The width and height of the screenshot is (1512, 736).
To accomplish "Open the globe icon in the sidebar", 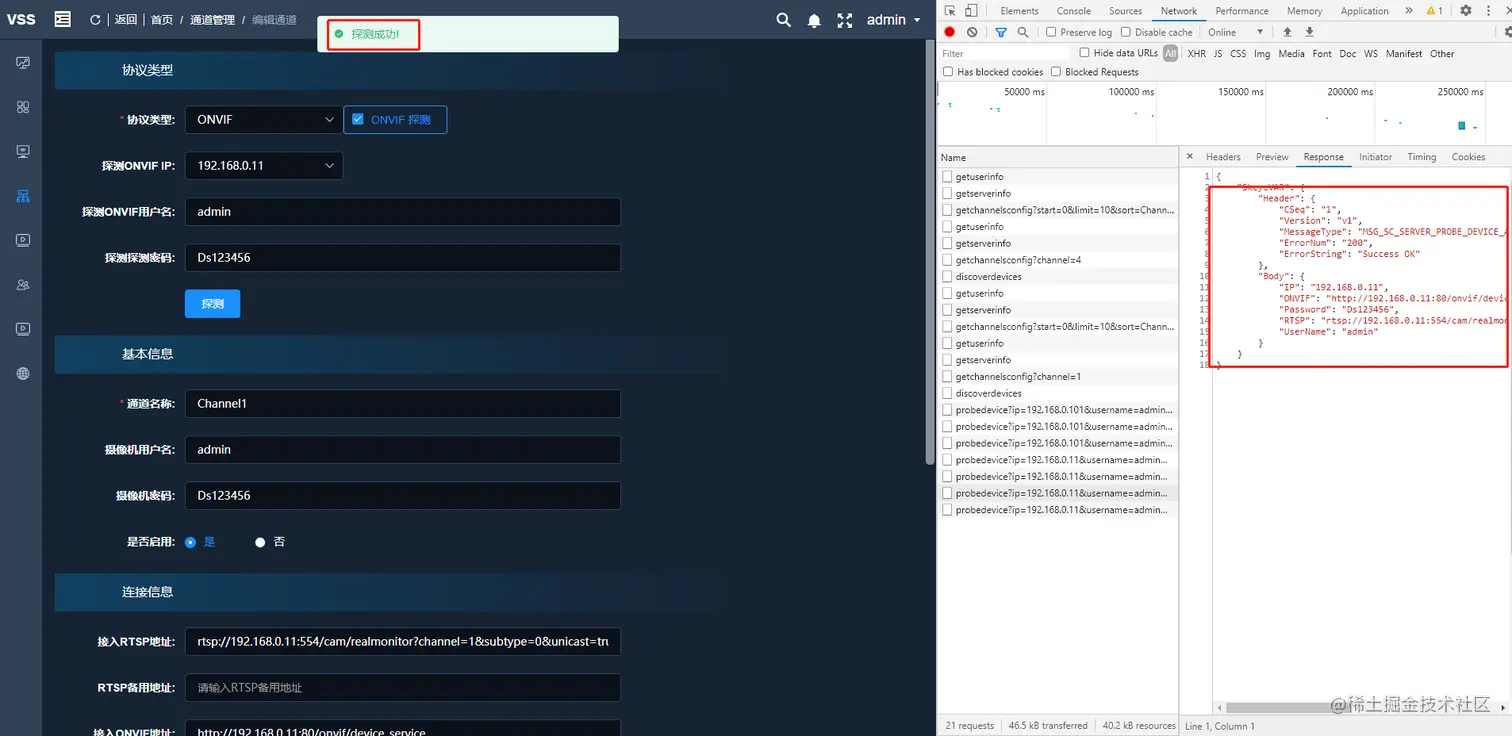I will pos(23,374).
